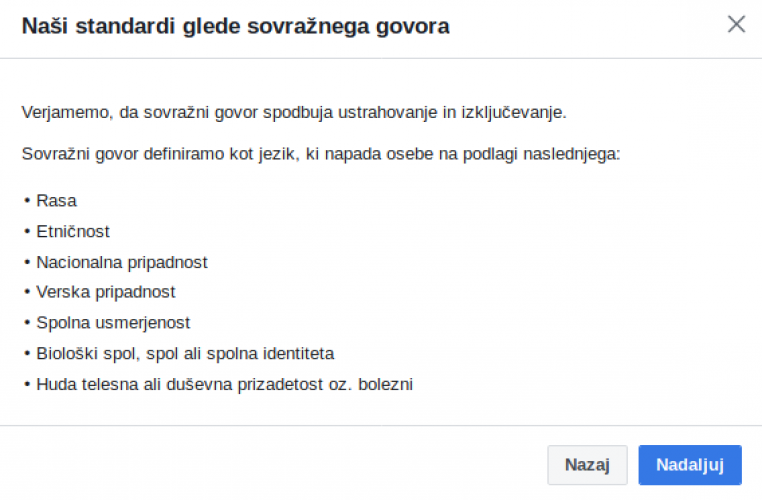Viewport: 762px width, 500px height.
Task: Select the Rasa list item
Action: [x=56, y=201]
